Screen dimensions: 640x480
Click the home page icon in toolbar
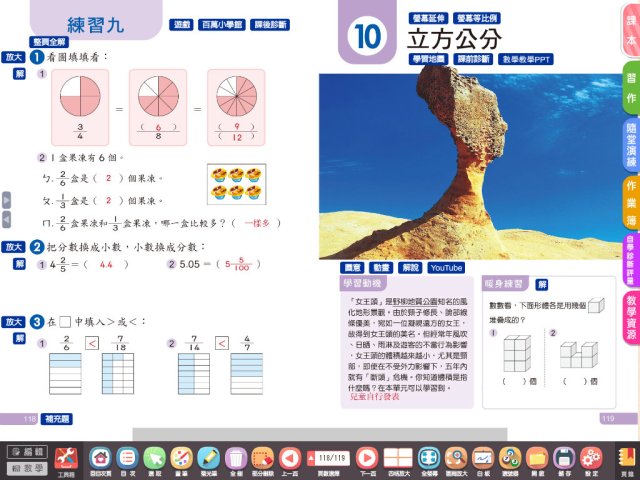click(100, 457)
